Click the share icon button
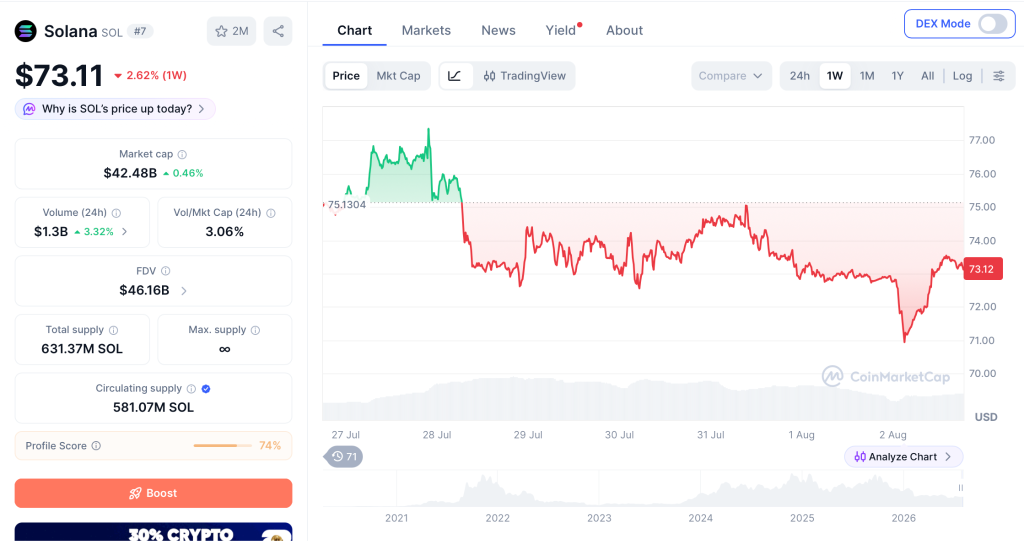 tap(278, 31)
